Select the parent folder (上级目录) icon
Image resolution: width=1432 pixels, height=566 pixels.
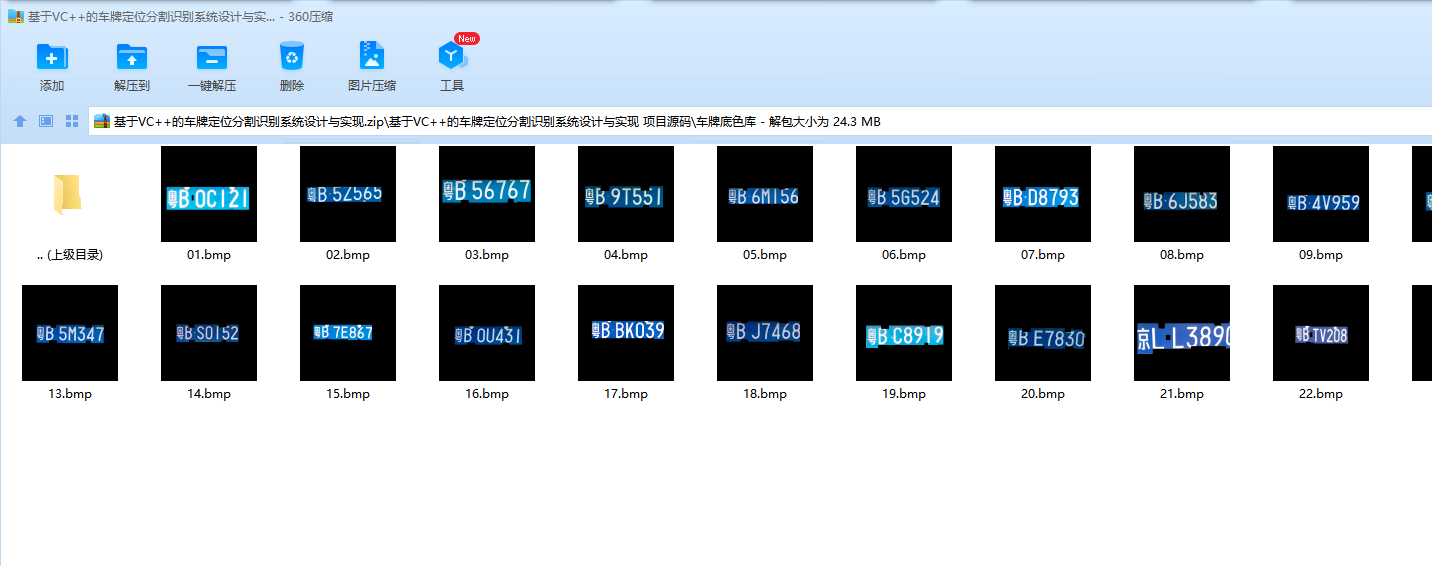click(x=68, y=194)
